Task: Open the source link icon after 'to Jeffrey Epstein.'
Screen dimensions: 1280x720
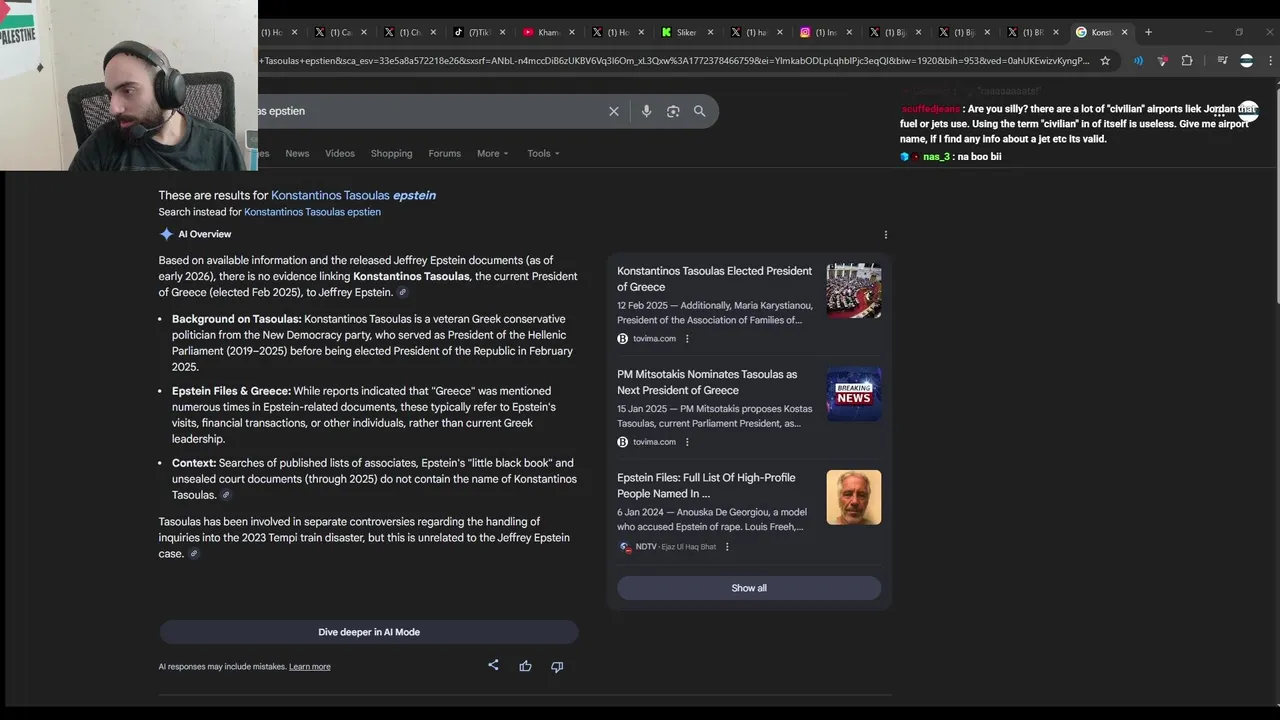Action: click(x=403, y=293)
